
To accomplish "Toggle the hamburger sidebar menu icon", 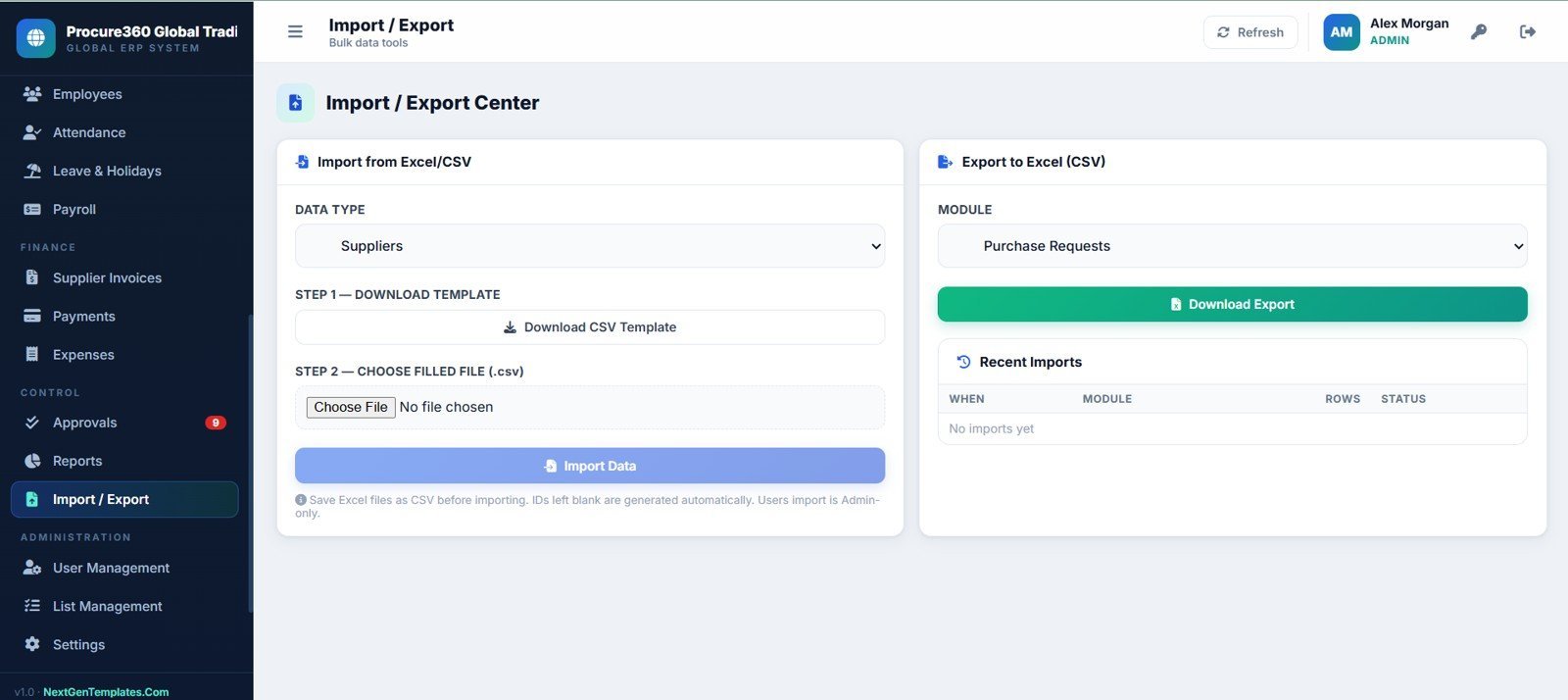I will coord(295,32).
